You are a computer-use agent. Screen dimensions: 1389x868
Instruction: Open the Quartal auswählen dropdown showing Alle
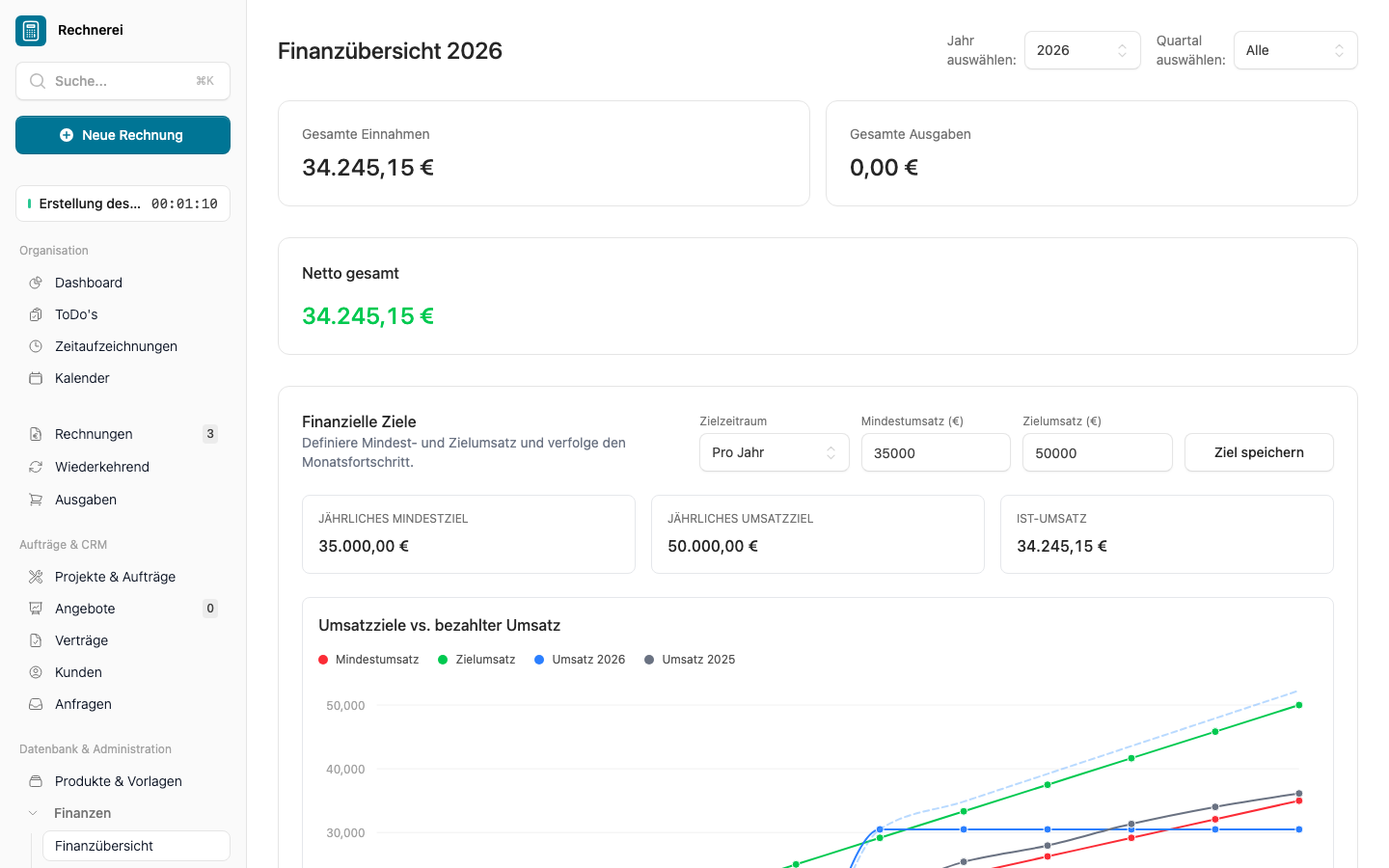tap(1295, 50)
